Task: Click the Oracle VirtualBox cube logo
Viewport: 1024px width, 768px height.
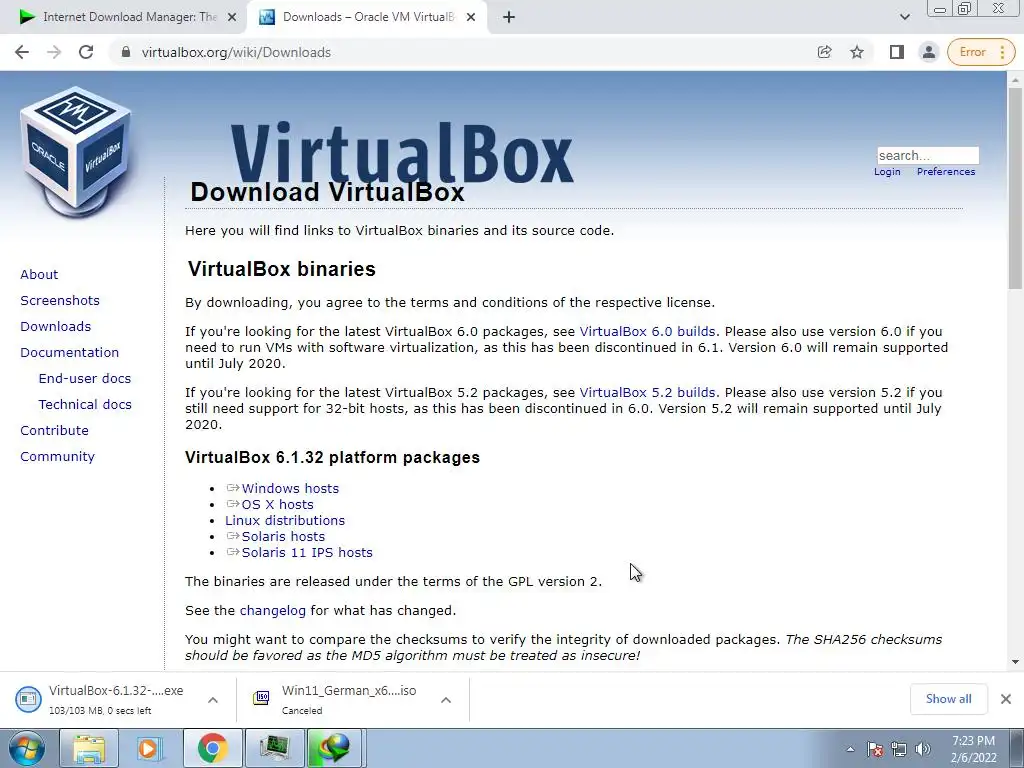Action: coord(76,152)
